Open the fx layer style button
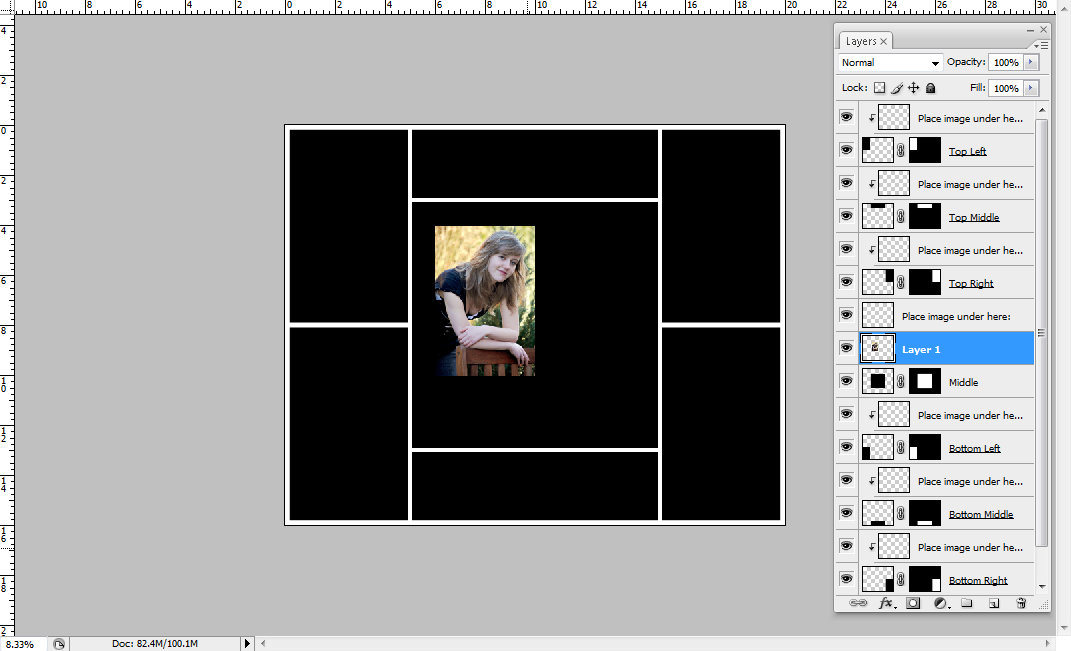Image resolution: width=1071 pixels, height=651 pixels. tap(887, 603)
